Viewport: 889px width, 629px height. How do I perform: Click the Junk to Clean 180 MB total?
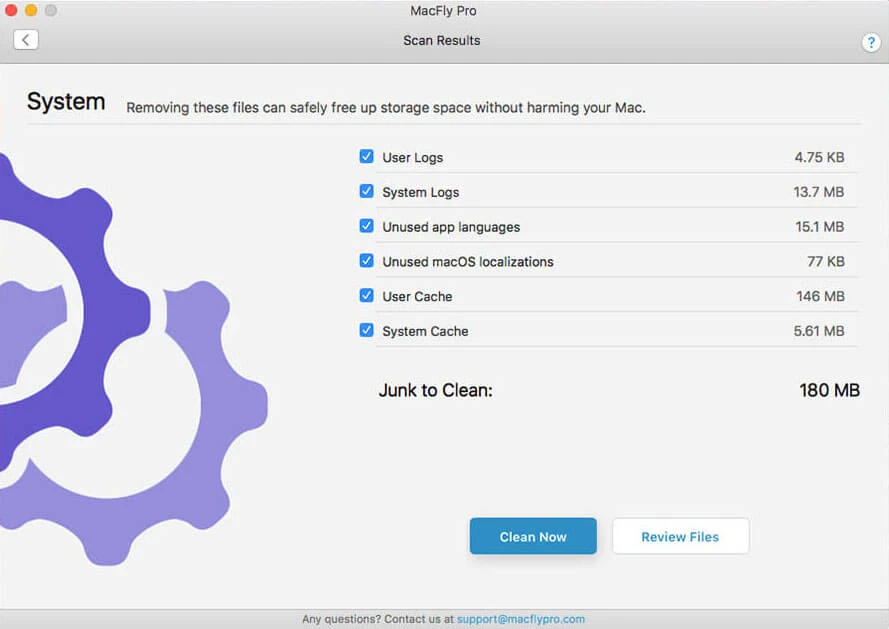click(x=829, y=390)
